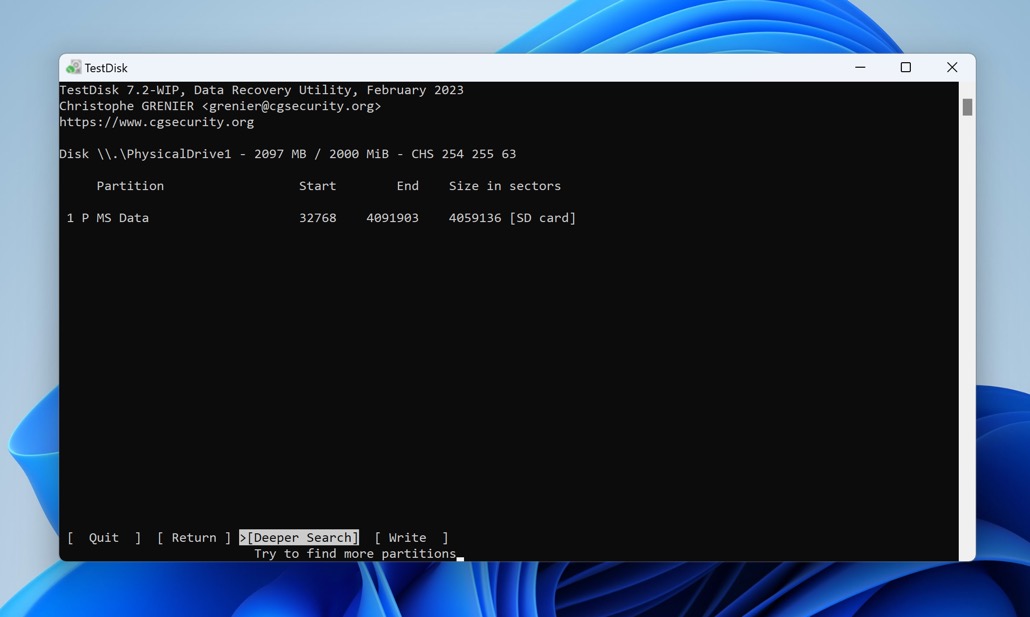Select the MS Data partition row

[321, 218]
